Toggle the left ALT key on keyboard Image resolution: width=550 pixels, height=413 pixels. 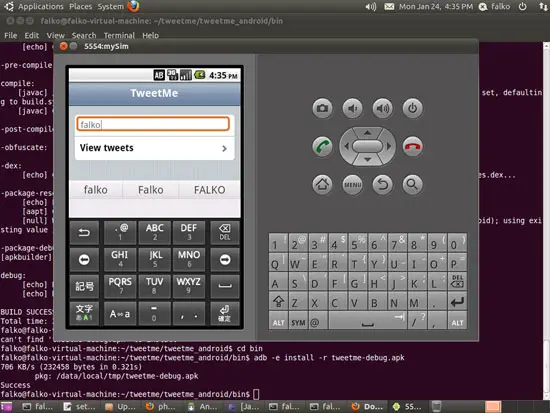[x=279, y=322]
